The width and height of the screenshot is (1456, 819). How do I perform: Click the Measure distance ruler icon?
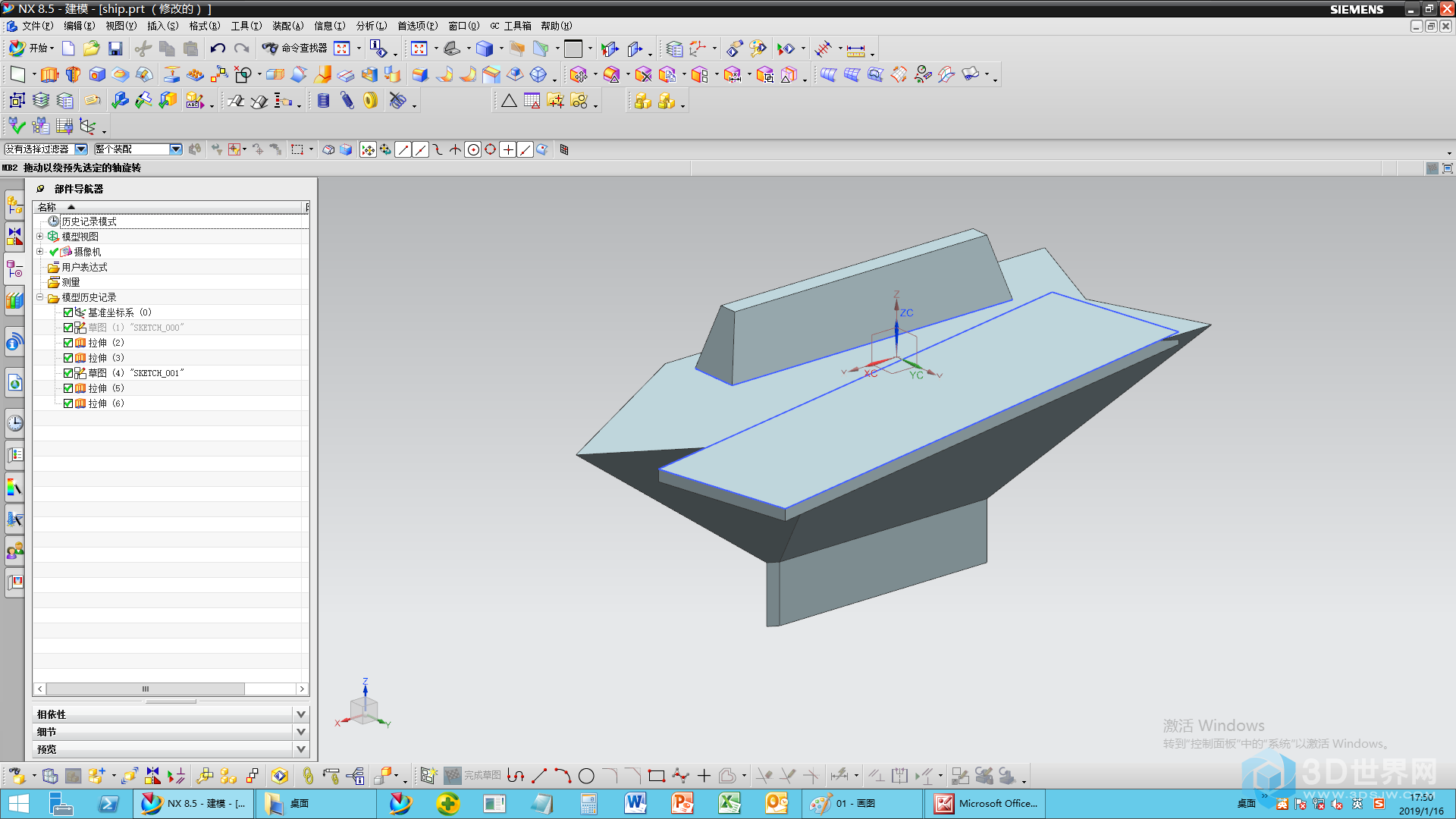click(855, 50)
